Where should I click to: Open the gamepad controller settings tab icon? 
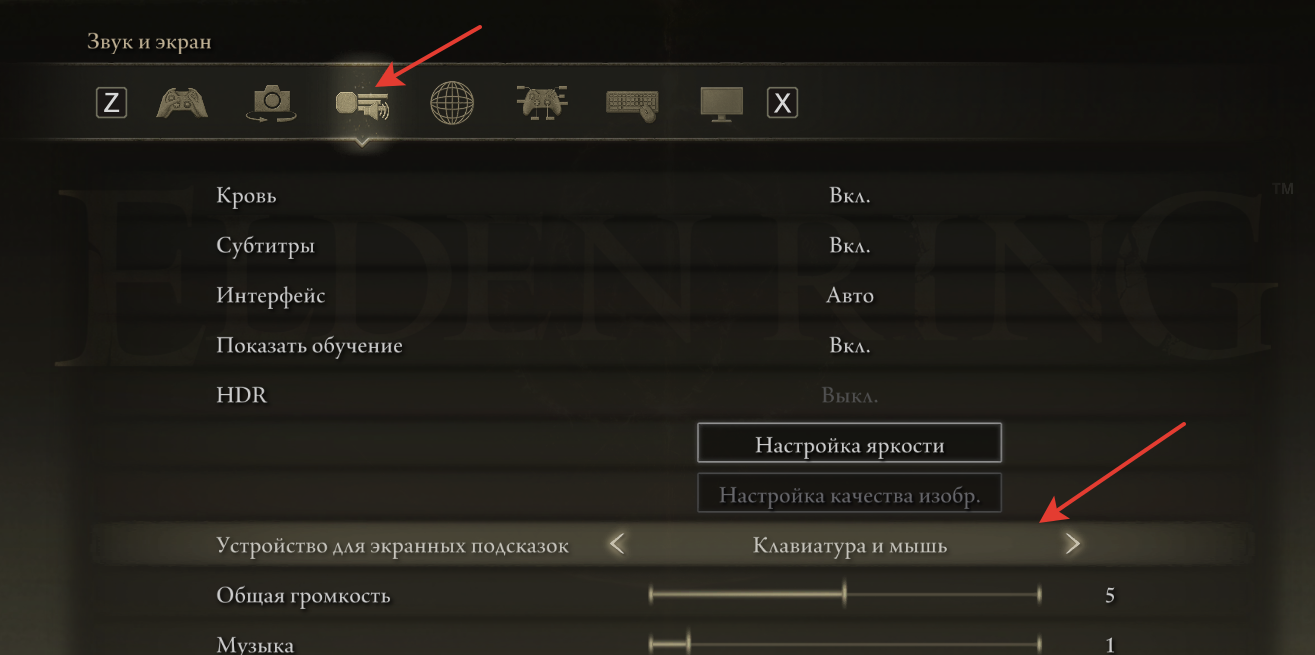183,102
